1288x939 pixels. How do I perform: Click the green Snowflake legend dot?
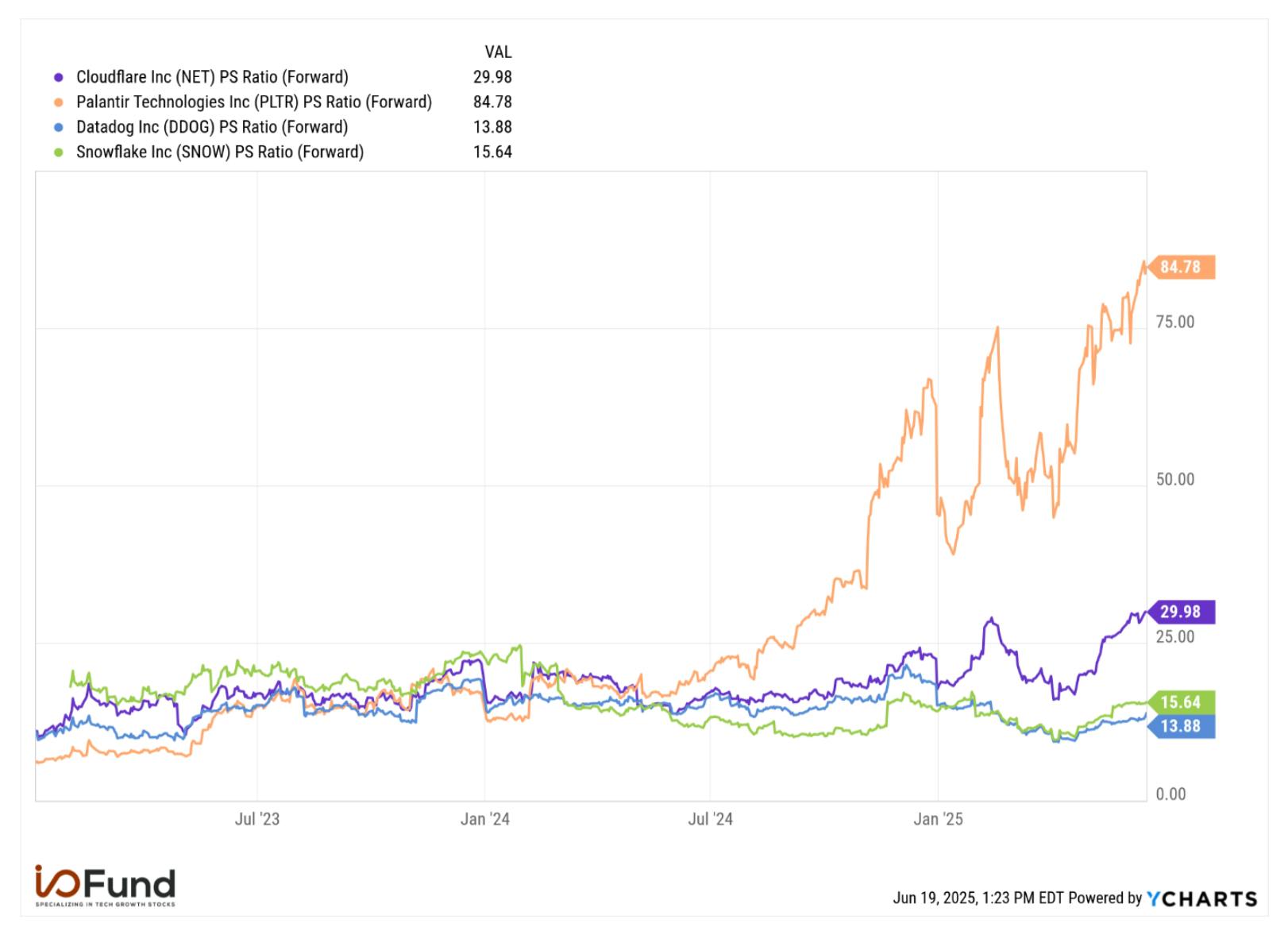point(59,153)
